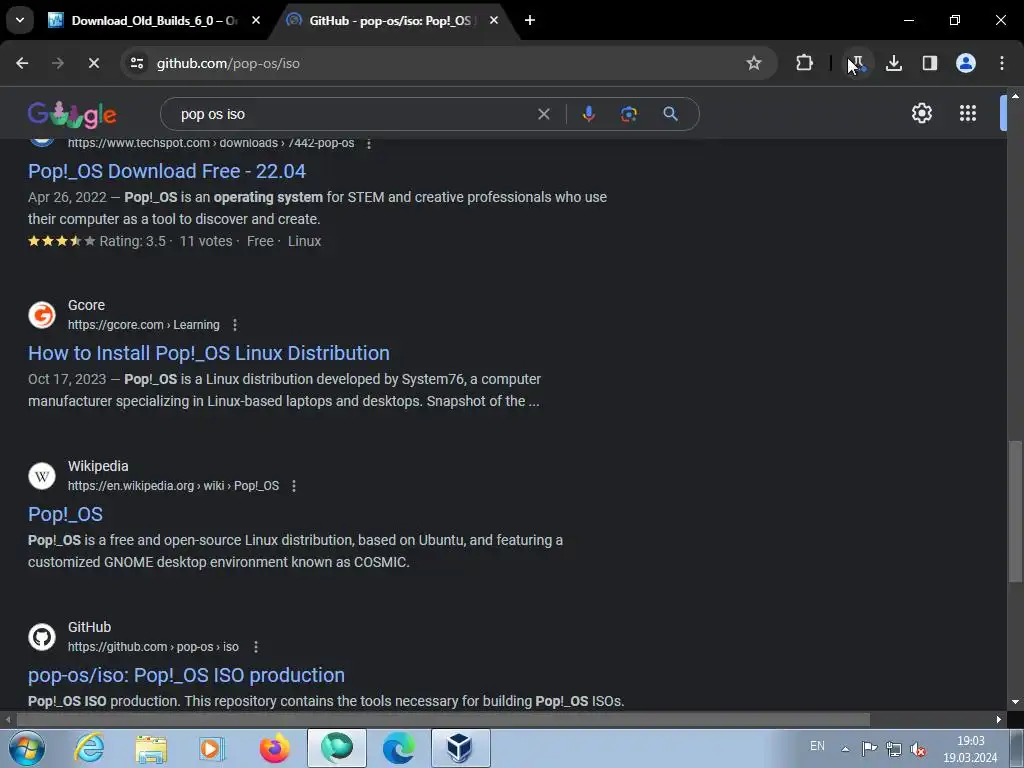Open VirtualBox from the taskbar

pyautogui.click(x=460, y=748)
